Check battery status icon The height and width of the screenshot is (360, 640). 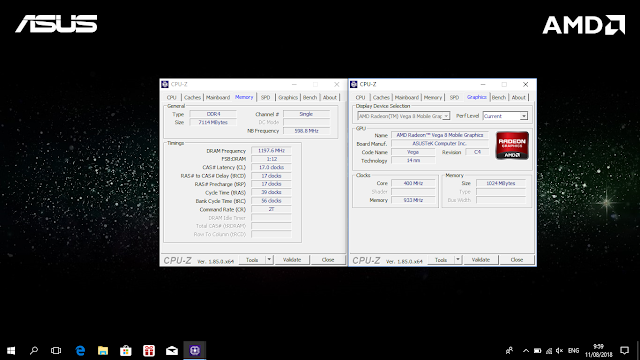point(538,350)
